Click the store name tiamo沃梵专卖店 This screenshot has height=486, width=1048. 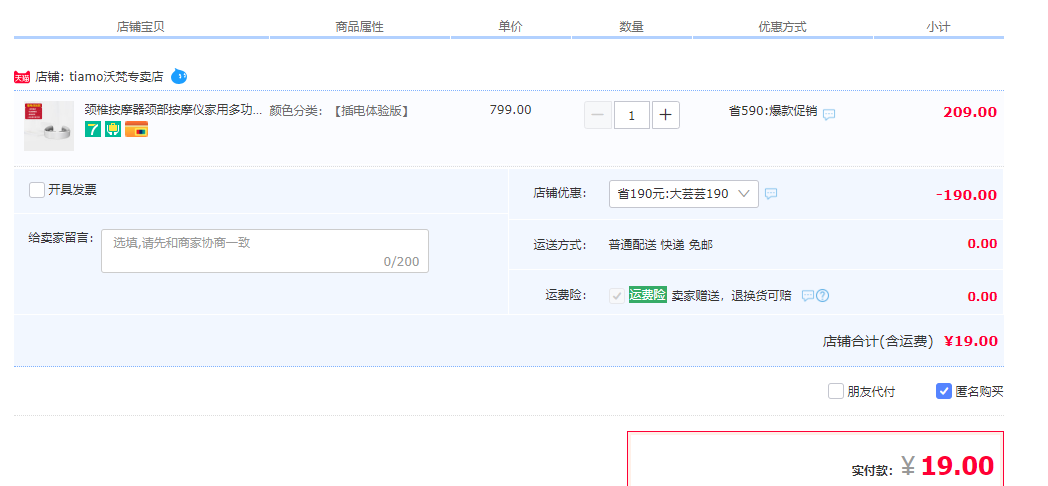pyautogui.click(x=116, y=77)
